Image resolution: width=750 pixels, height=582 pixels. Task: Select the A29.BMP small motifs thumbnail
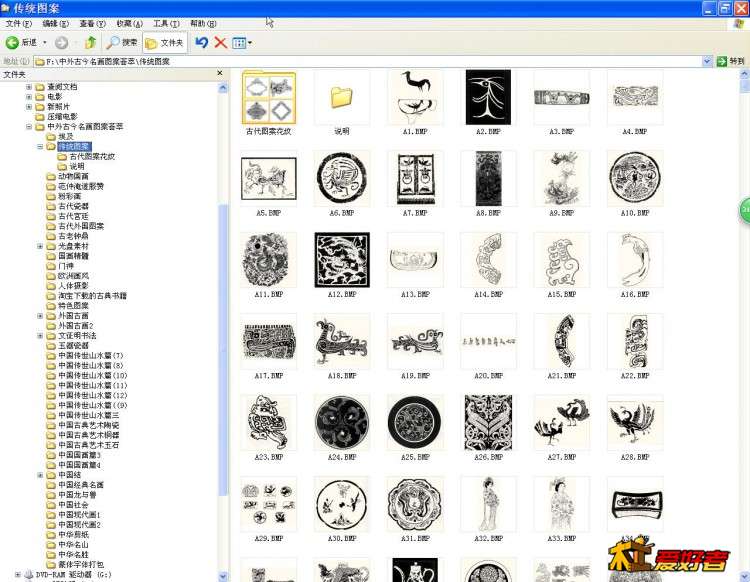point(269,504)
